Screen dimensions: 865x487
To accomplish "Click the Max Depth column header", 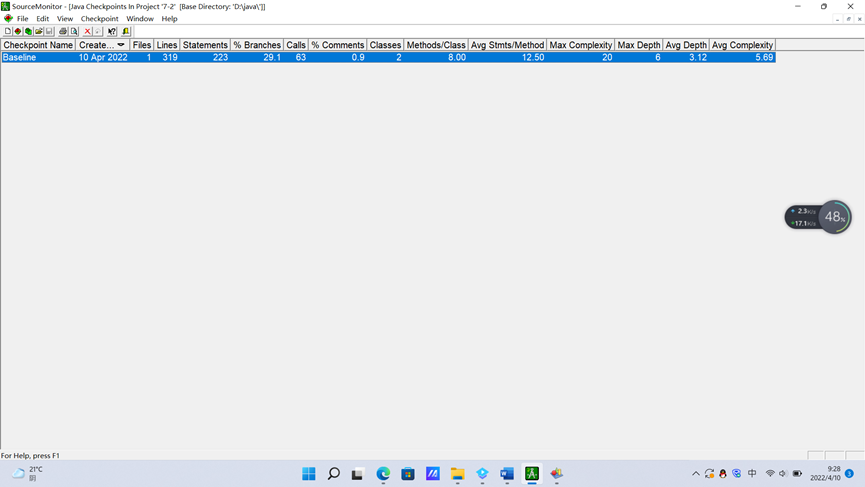I will [x=639, y=45].
